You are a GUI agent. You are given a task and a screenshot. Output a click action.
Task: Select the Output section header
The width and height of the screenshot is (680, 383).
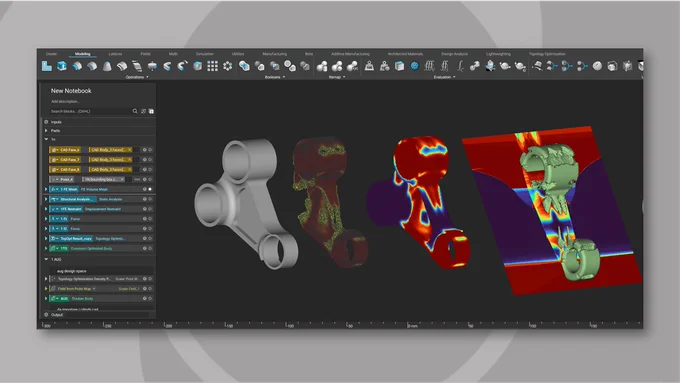(x=57, y=315)
